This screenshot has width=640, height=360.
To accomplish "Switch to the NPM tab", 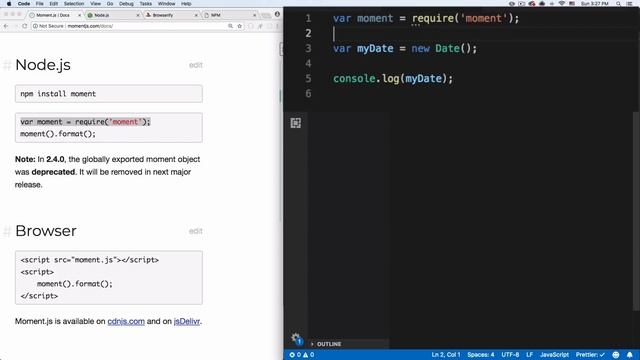I will click(x=229, y=15).
